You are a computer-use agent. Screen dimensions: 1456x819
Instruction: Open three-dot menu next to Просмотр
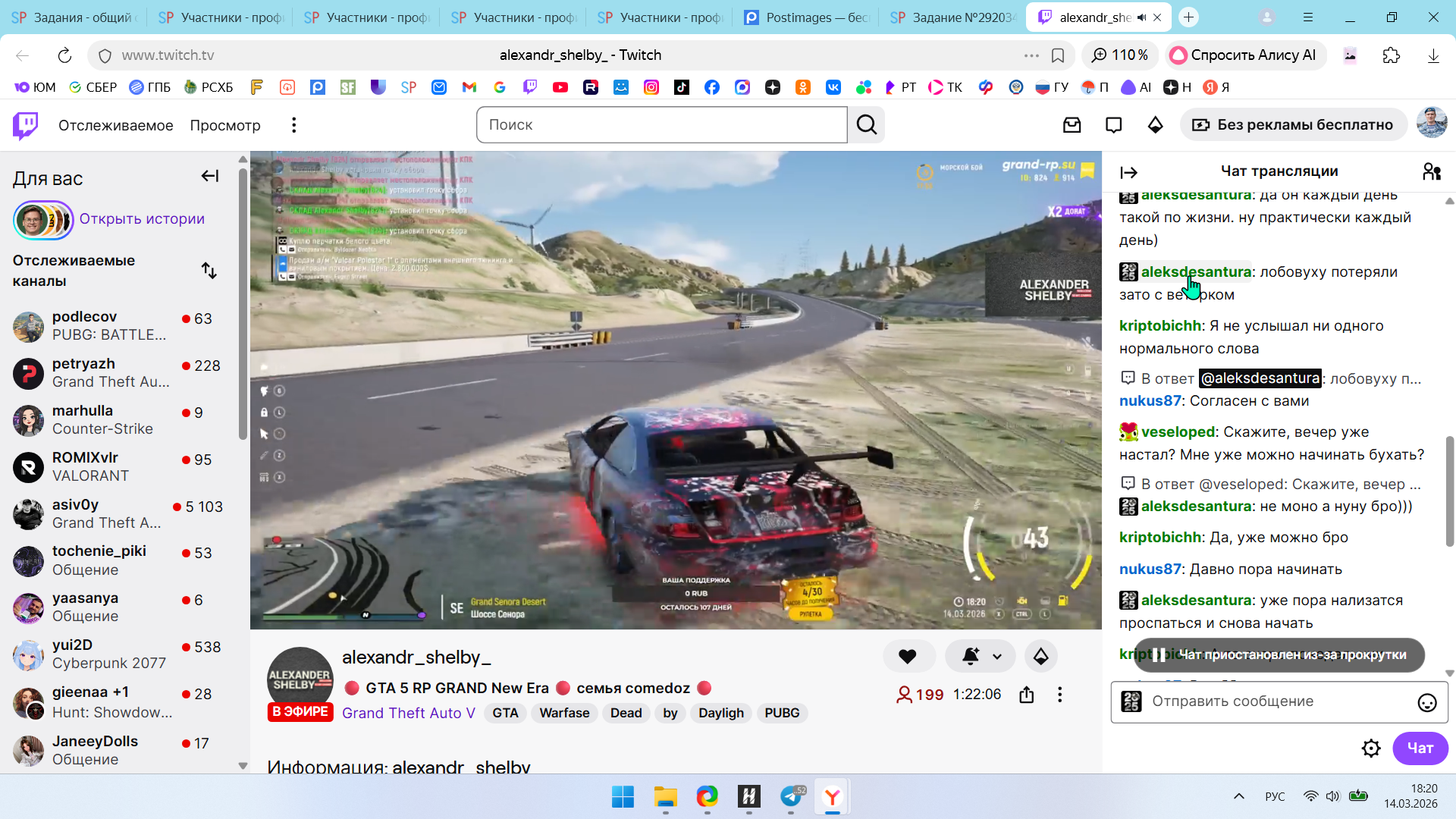tap(293, 125)
